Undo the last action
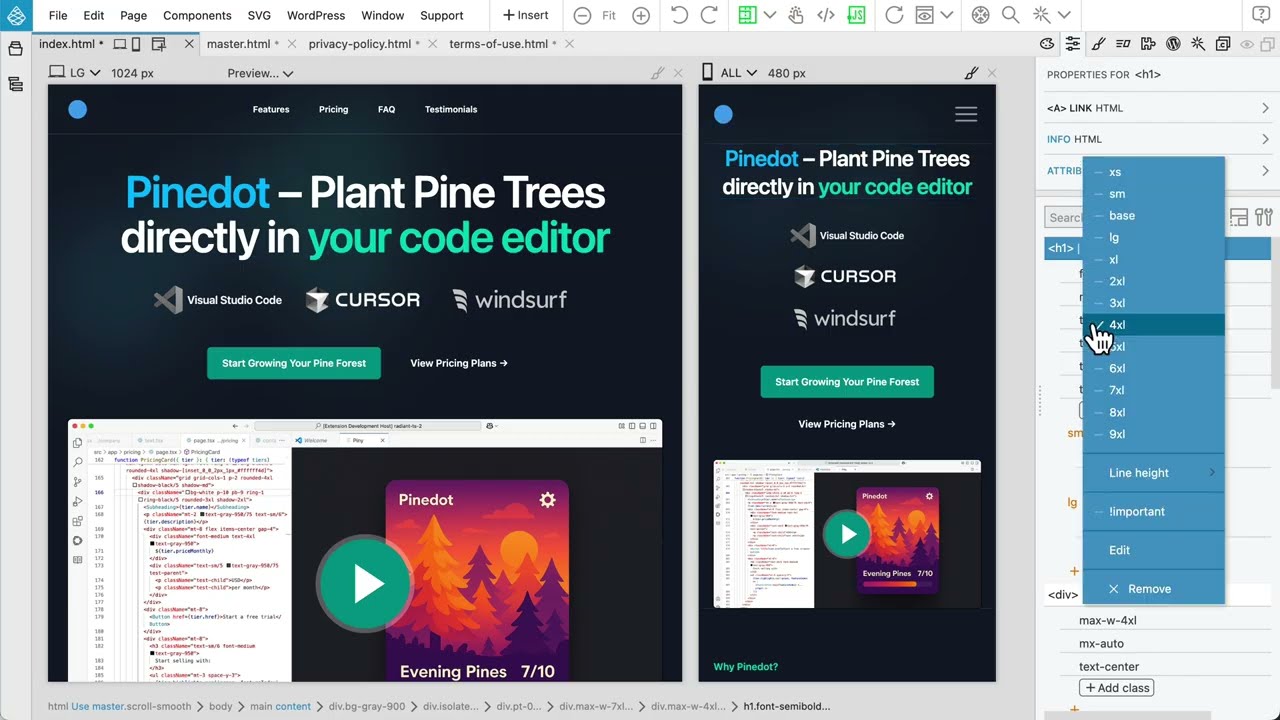The height and width of the screenshot is (720, 1280). (x=680, y=15)
